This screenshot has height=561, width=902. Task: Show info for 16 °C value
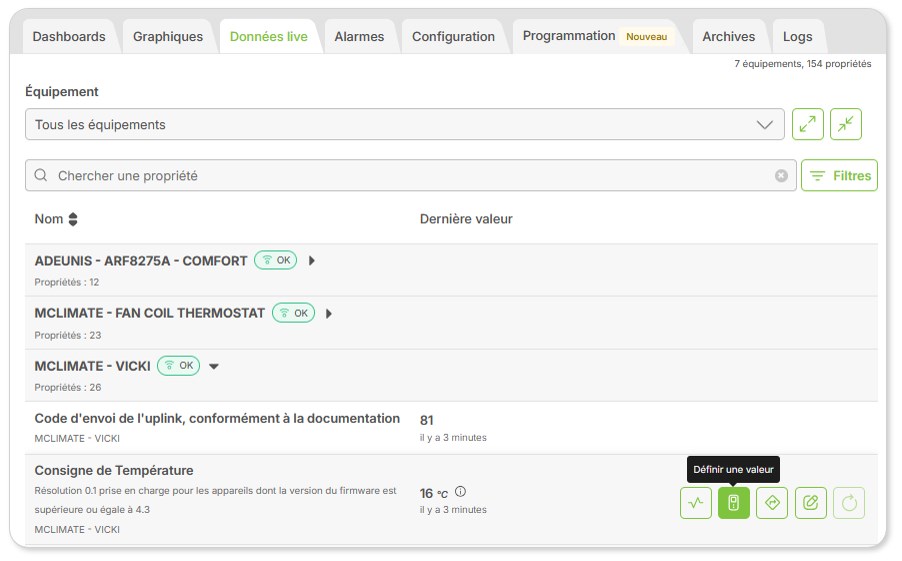click(460, 491)
